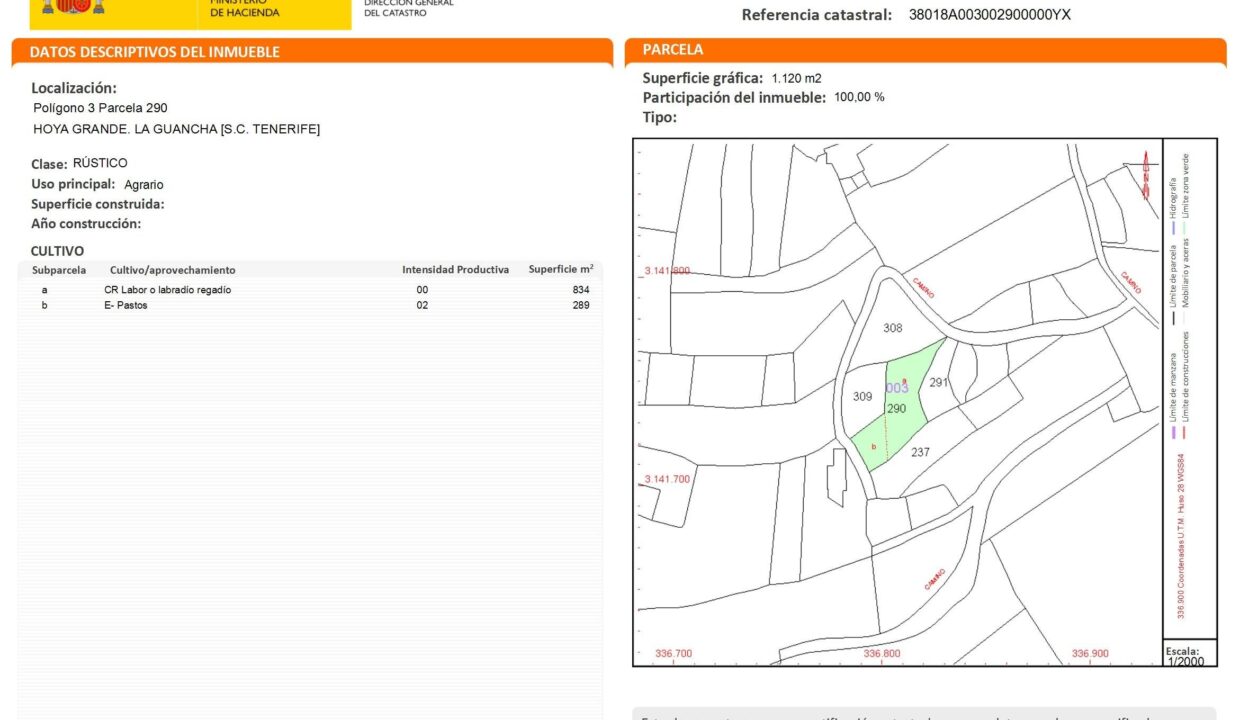Click 'Hidrografía' legend text
Image resolution: width=1240 pixels, height=720 pixels.
[x=1173, y=198]
